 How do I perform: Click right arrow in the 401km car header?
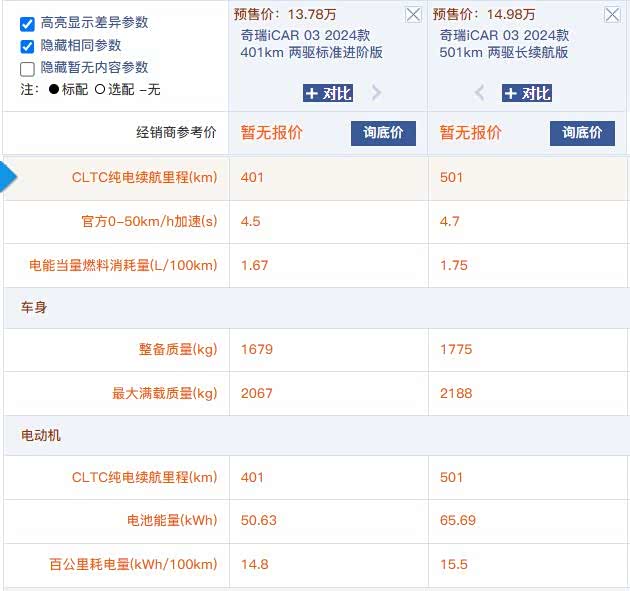click(377, 93)
